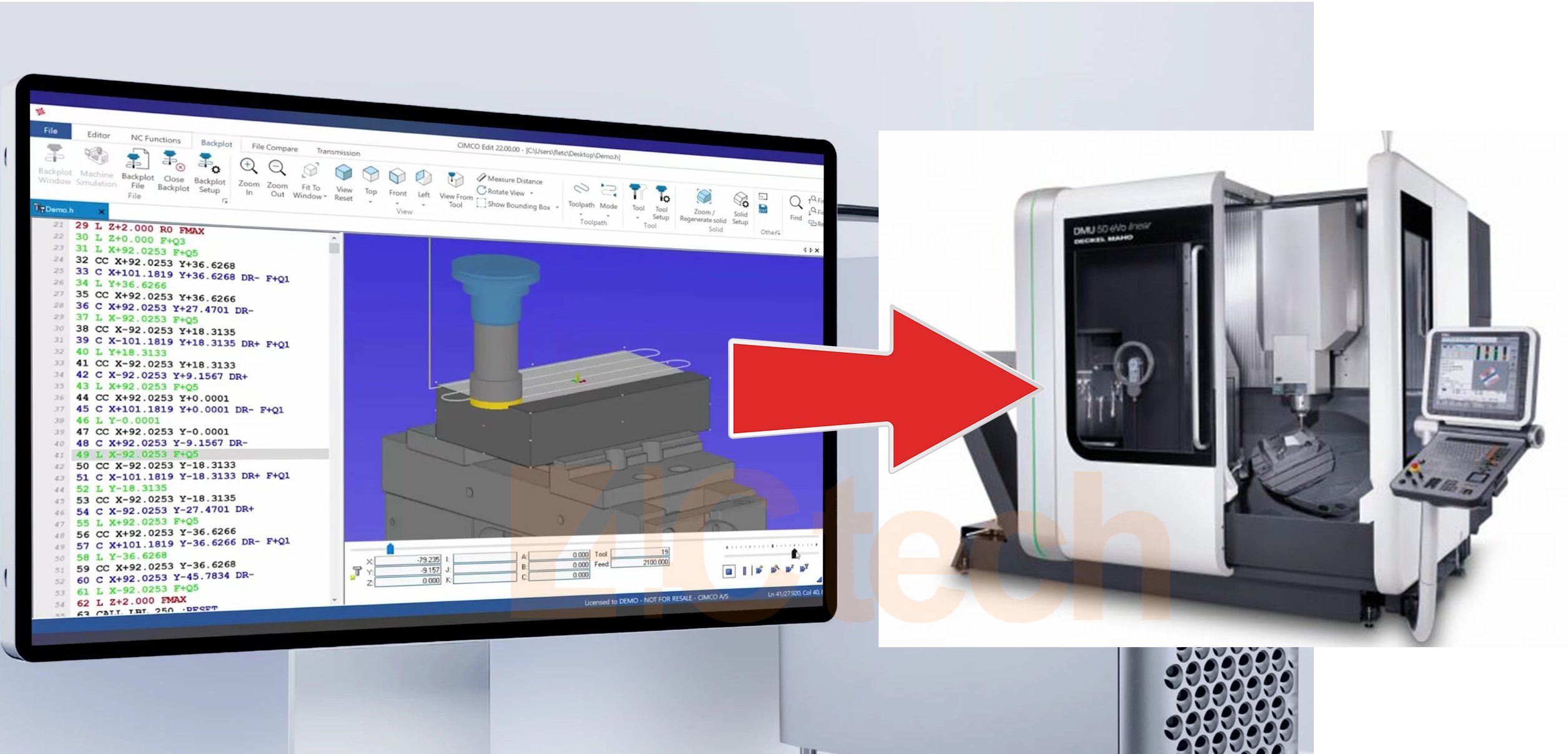This screenshot has width=1568, height=754.
Task: Click the pause simulation button
Action: 744,570
